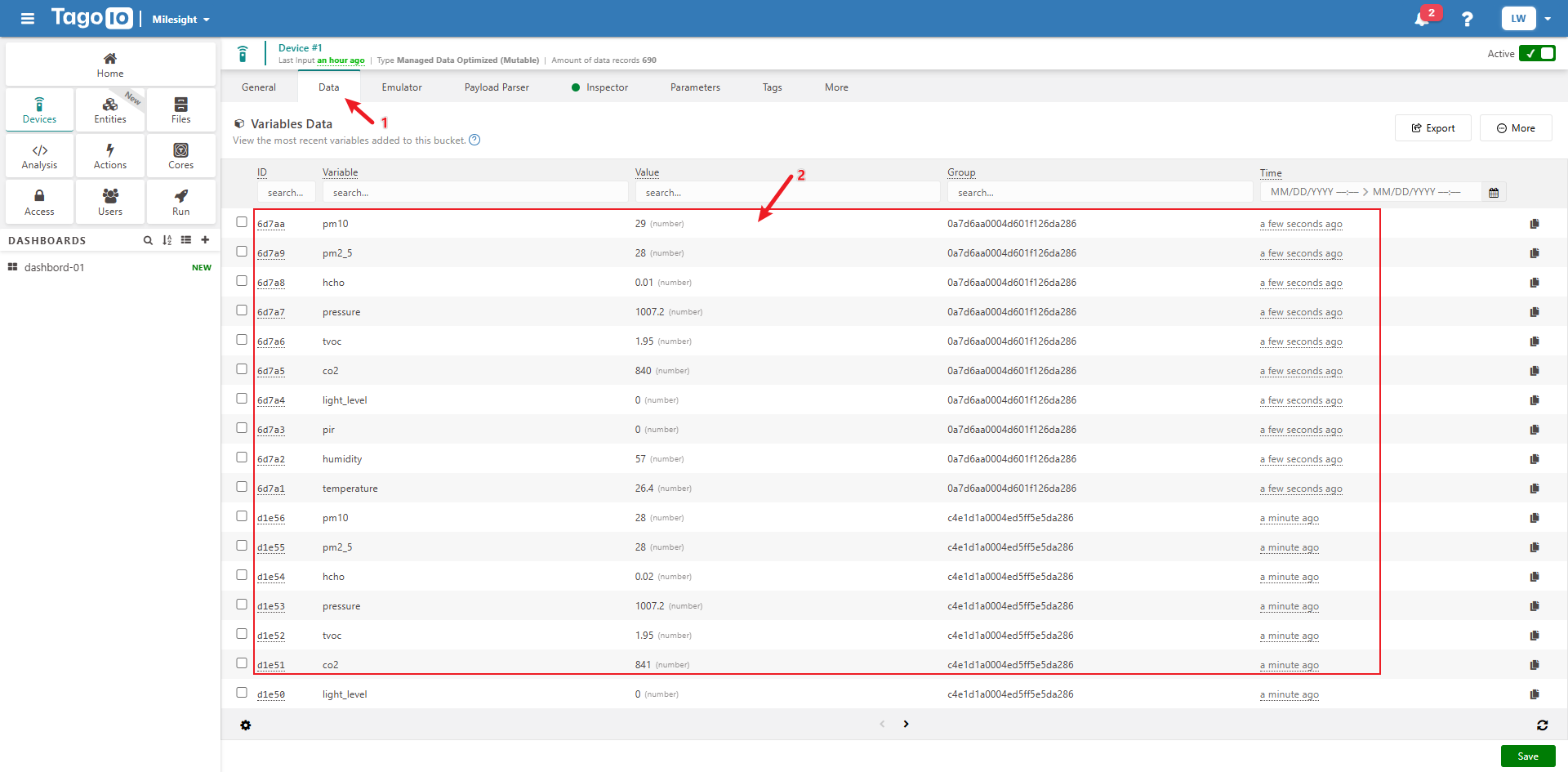Open variable ID link 6d7a3
Viewport: 1568px width, 772px height.
click(x=271, y=430)
